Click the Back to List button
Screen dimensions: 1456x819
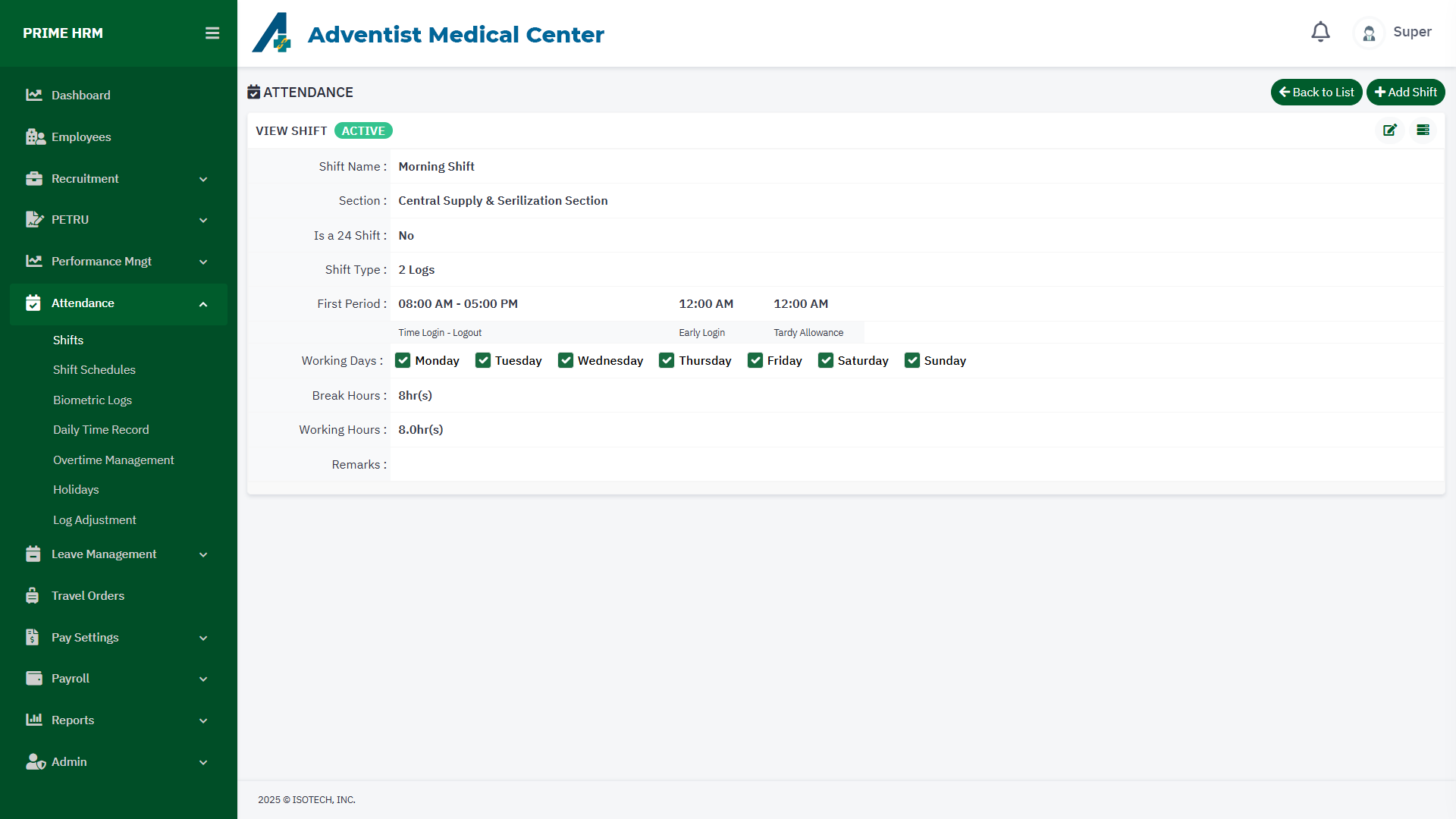coord(1316,93)
